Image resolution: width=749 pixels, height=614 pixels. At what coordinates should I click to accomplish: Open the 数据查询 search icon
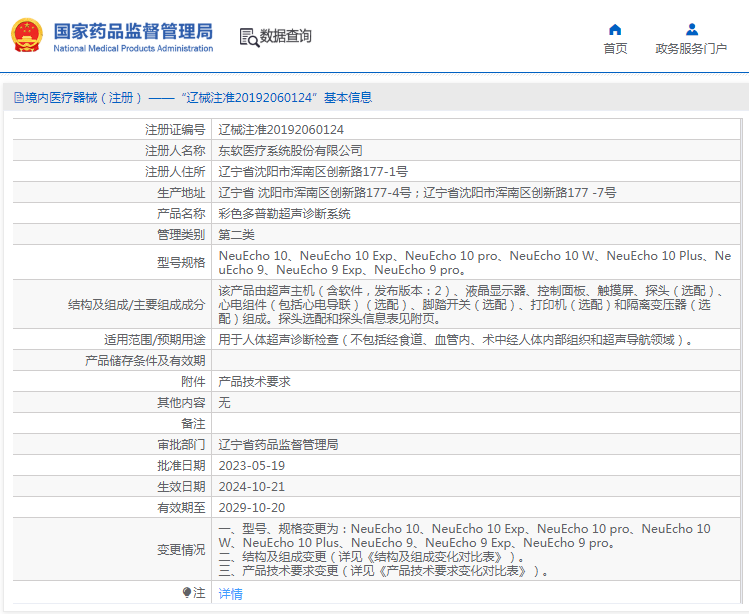tap(249, 37)
